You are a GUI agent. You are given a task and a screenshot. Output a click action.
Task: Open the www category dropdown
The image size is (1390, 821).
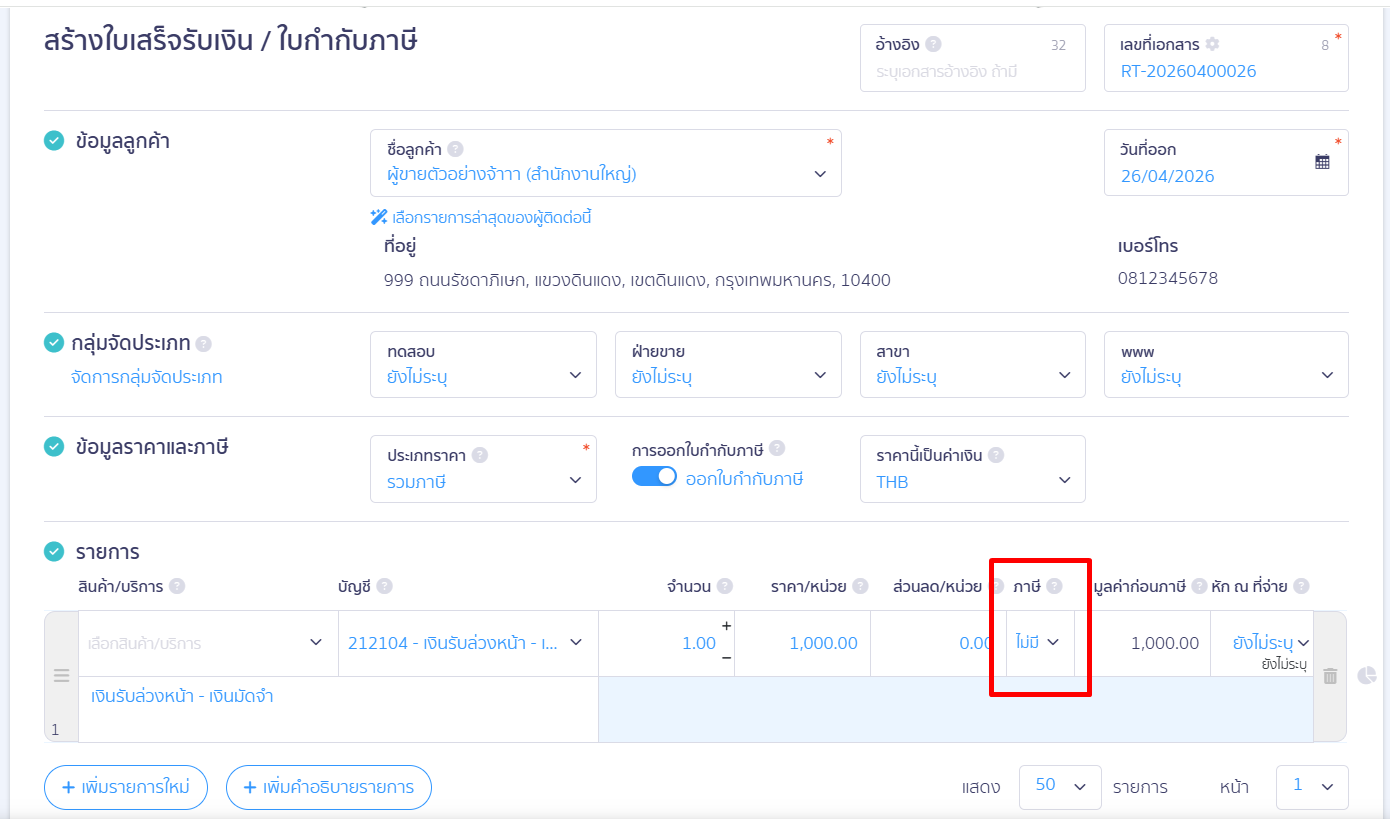[1227, 365]
